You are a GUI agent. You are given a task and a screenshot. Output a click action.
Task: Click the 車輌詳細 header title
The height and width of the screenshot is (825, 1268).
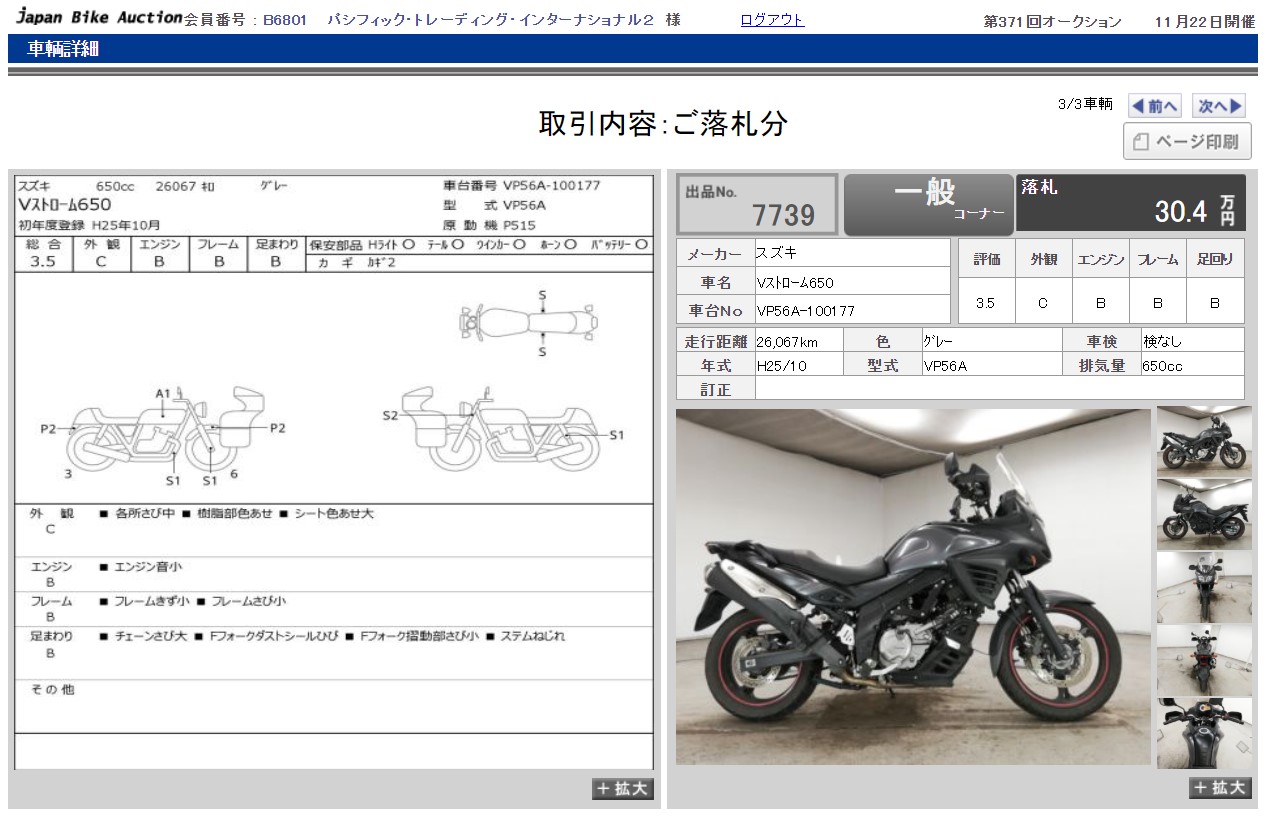click(x=63, y=49)
